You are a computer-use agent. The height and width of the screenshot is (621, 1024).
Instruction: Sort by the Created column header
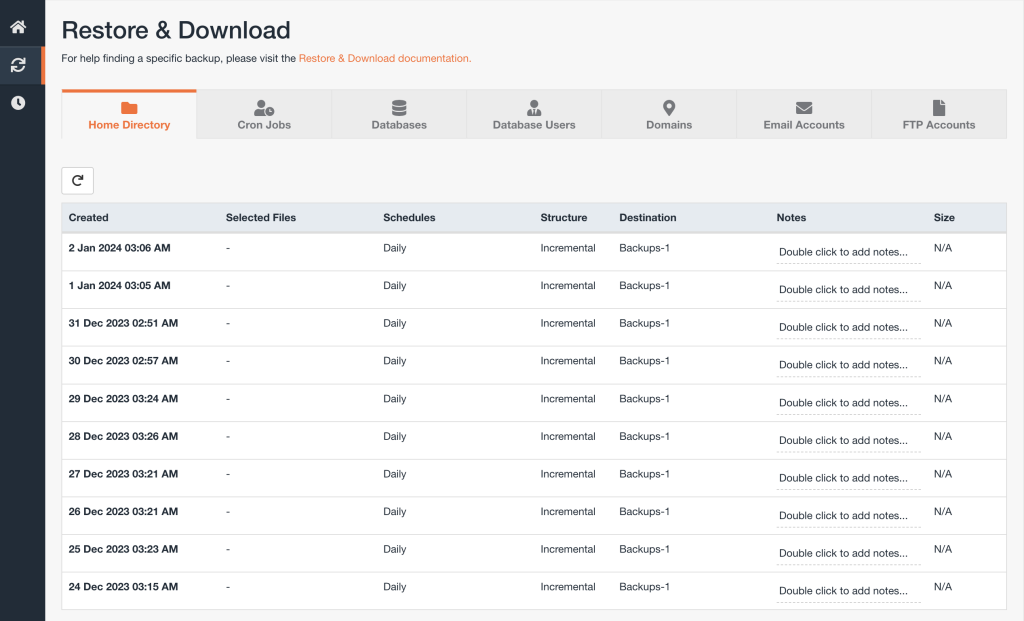[x=89, y=218]
